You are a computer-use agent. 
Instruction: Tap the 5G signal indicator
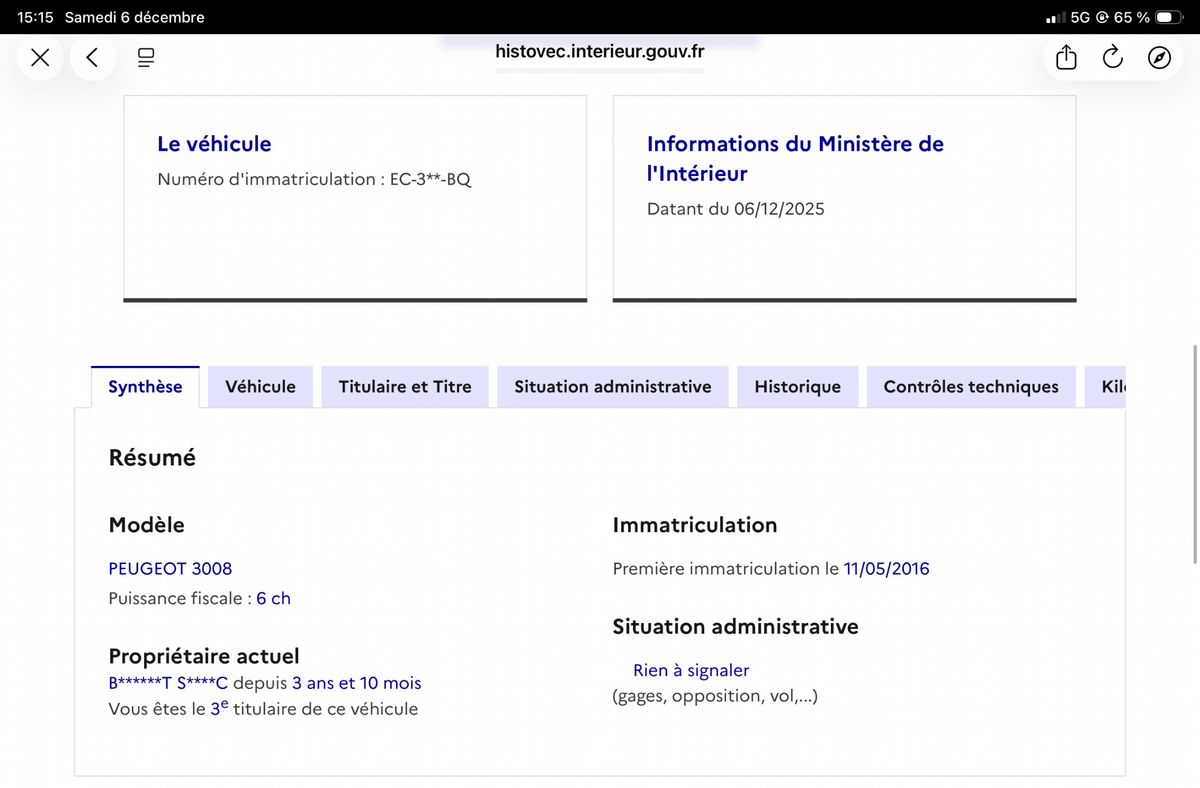(x=1080, y=17)
